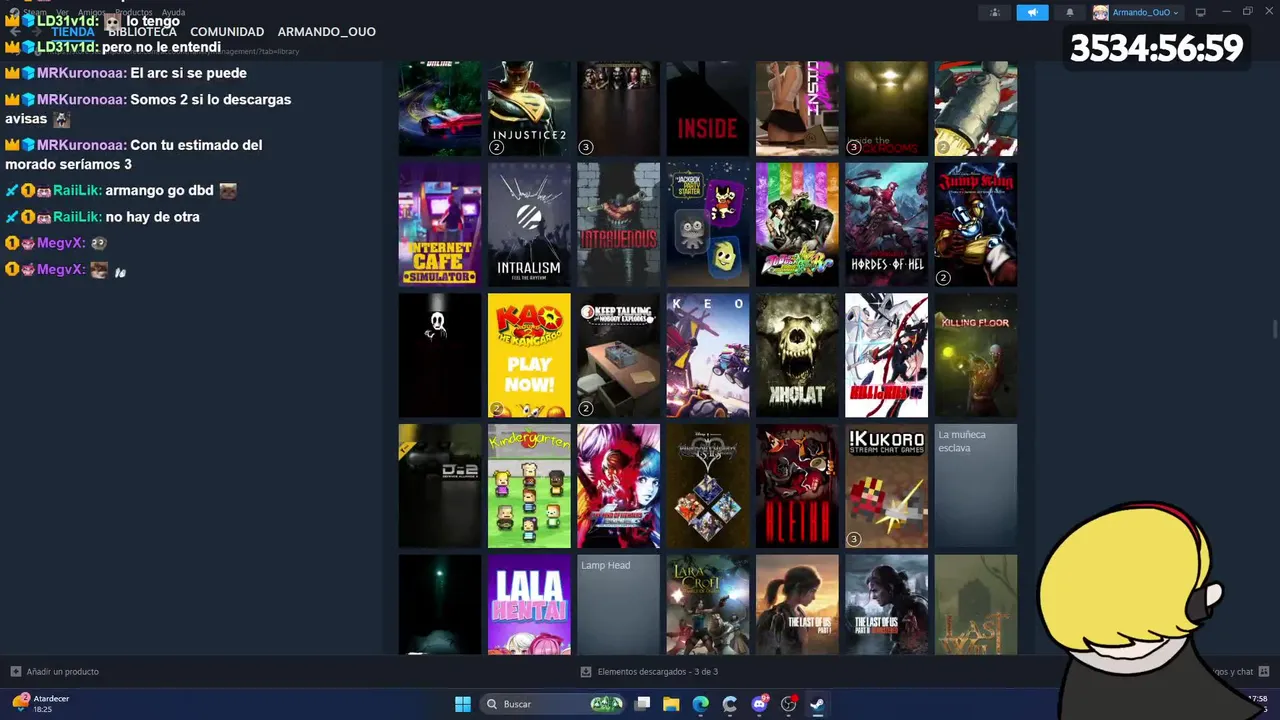Image resolution: width=1280 pixels, height=720 pixels.
Task: Click Añadir un producto
Action: pos(63,672)
